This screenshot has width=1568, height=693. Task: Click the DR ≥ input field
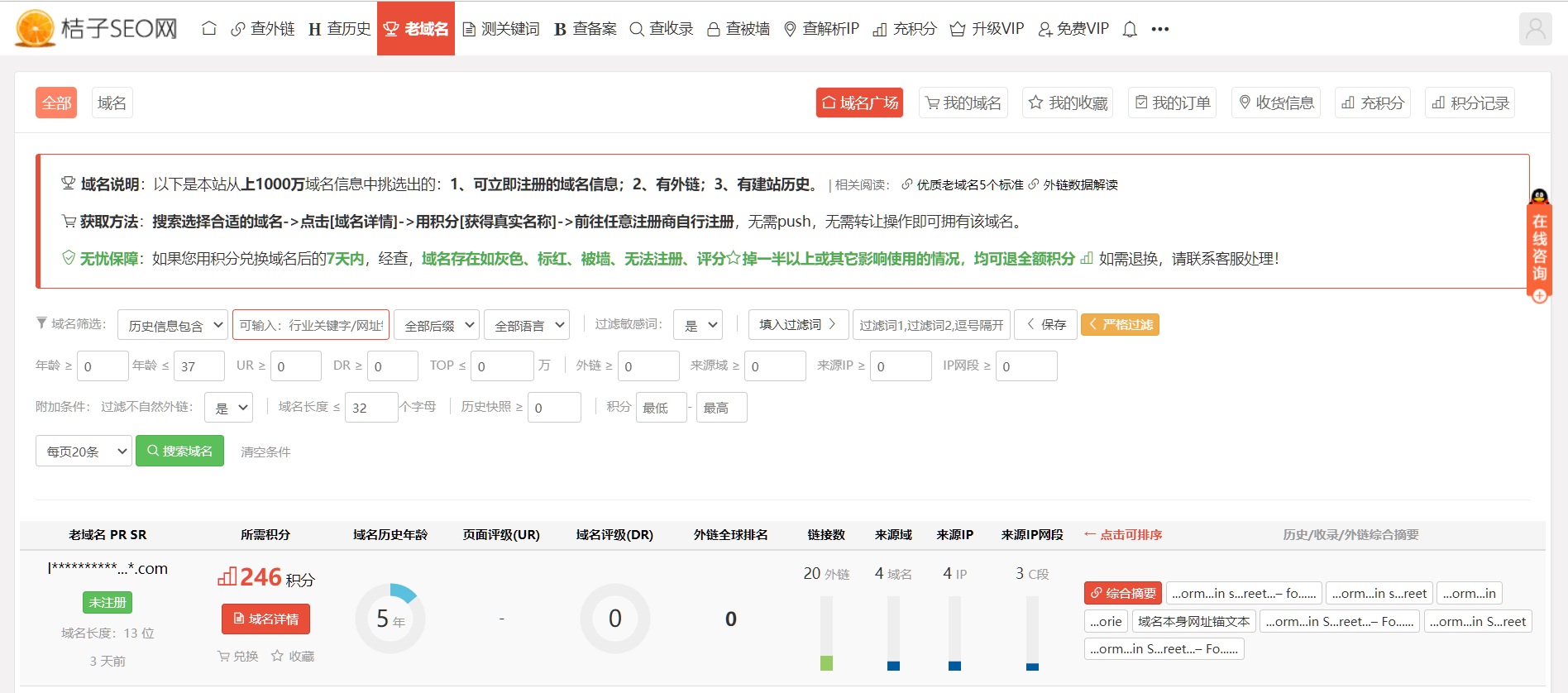pos(393,366)
